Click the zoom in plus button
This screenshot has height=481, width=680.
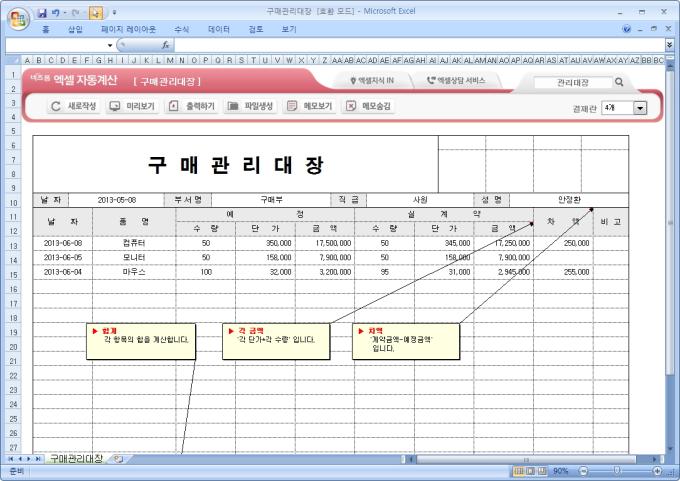(x=657, y=471)
